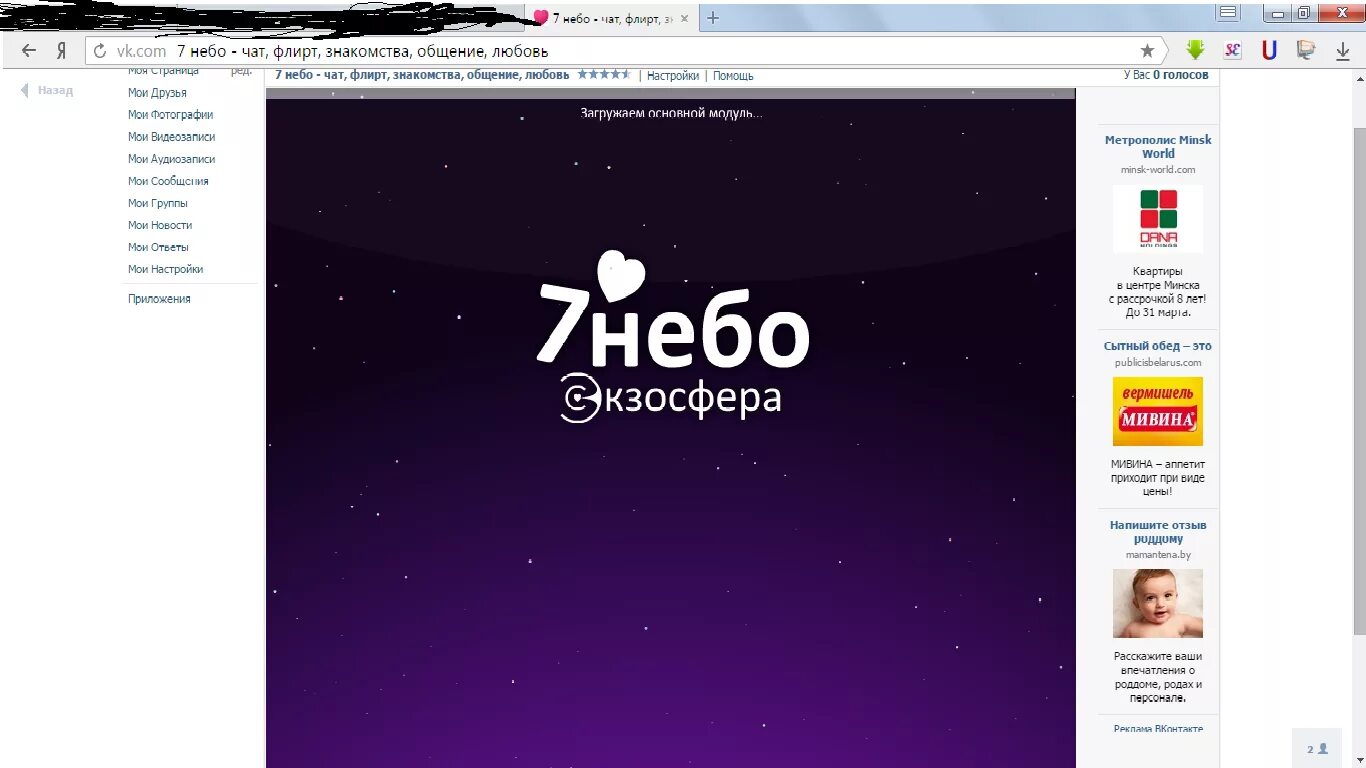Click the red-blue "U" extension icon
The image size is (1366, 768).
point(1268,50)
